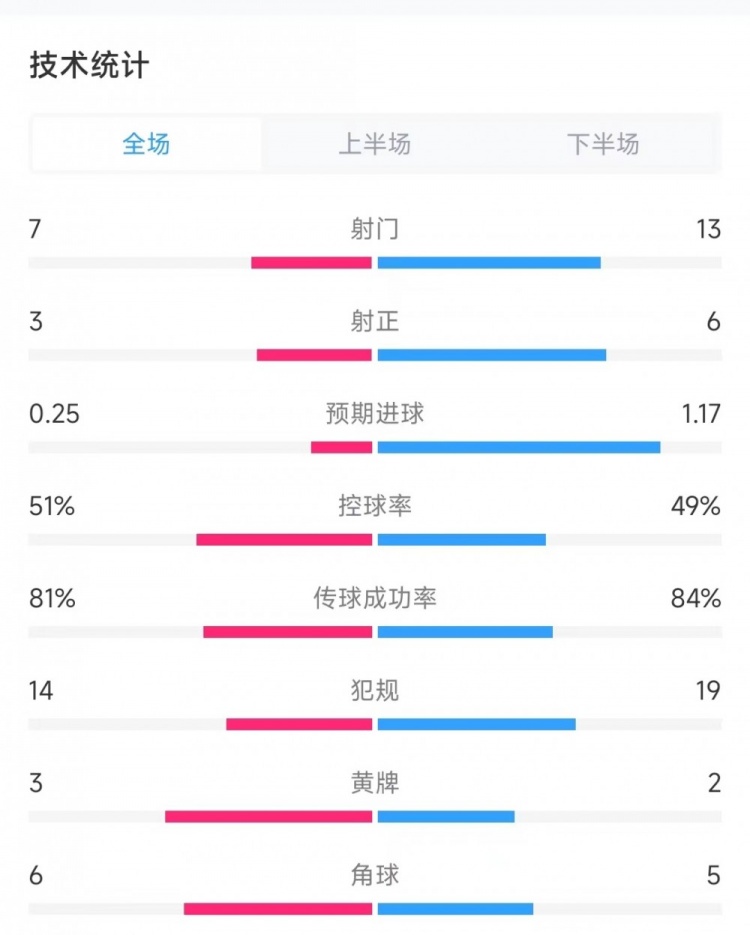This screenshot has width=750, height=935.
Task: Select the 预期进球 label
Action: 374,413
